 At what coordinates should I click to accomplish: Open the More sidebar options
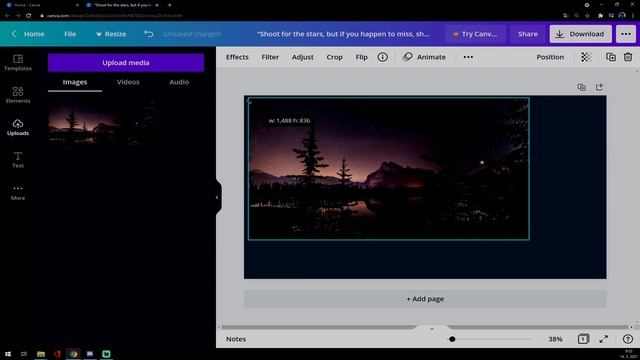(x=18, y=192)
